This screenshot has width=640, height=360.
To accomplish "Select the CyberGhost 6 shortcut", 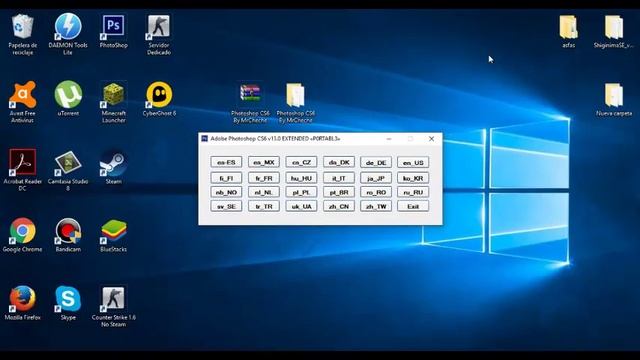I will click(159, 99).
